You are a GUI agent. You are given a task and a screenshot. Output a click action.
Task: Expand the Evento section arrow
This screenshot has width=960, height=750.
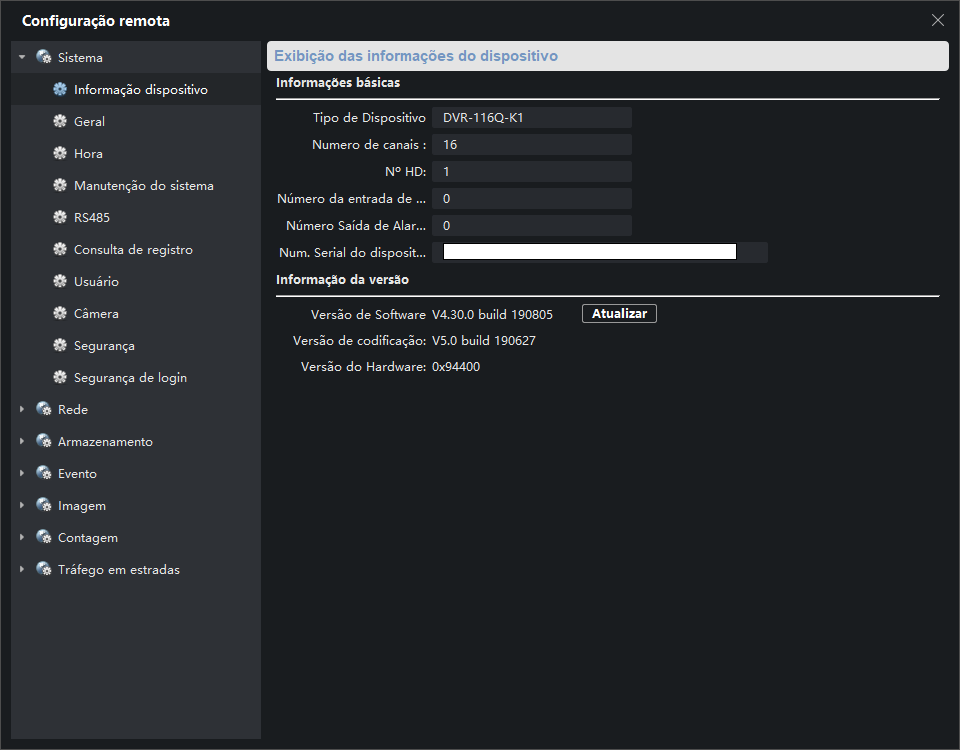pyautogui.click(x=22, y=474)
